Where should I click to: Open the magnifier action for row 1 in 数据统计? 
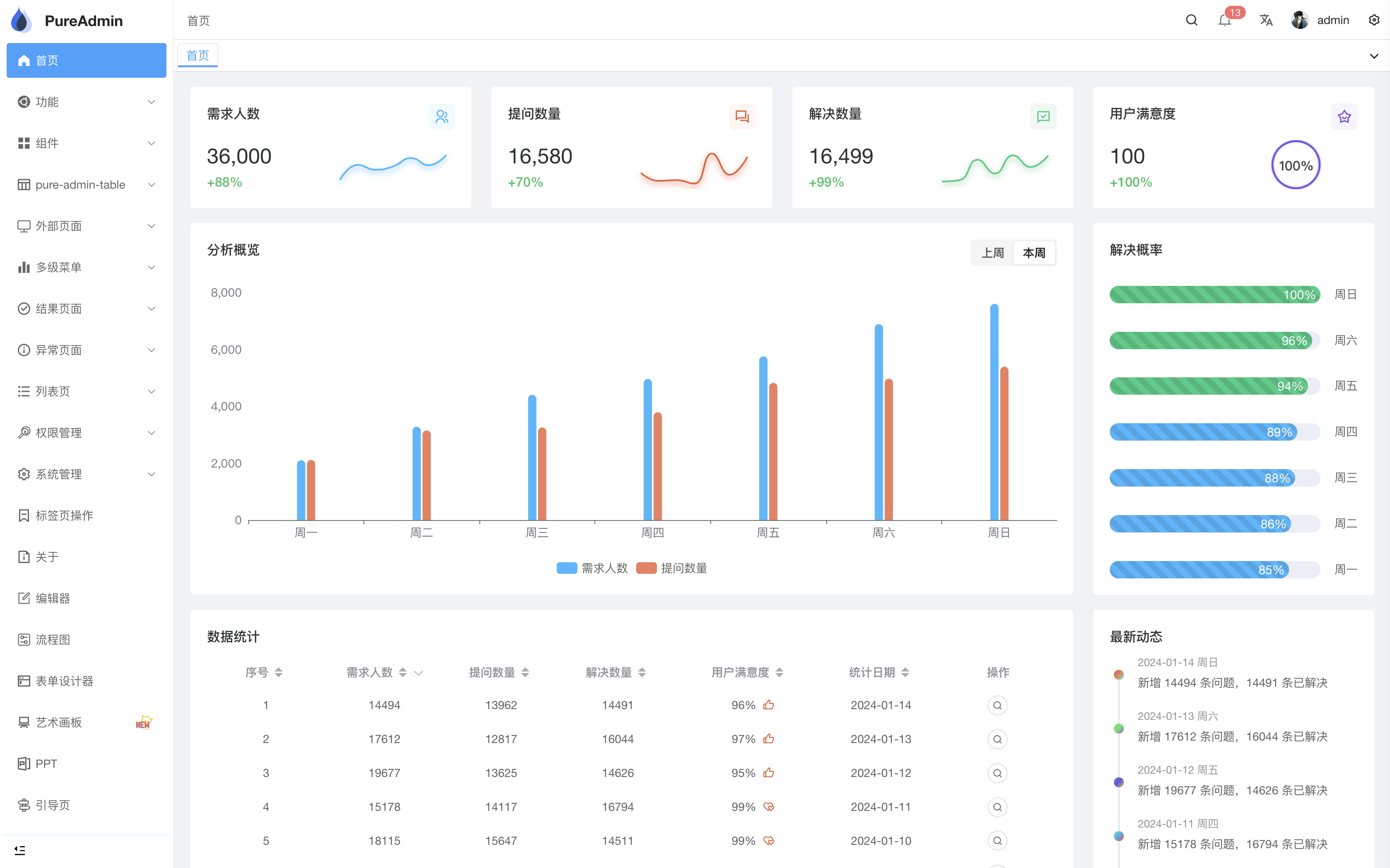[x=998, y=705]
